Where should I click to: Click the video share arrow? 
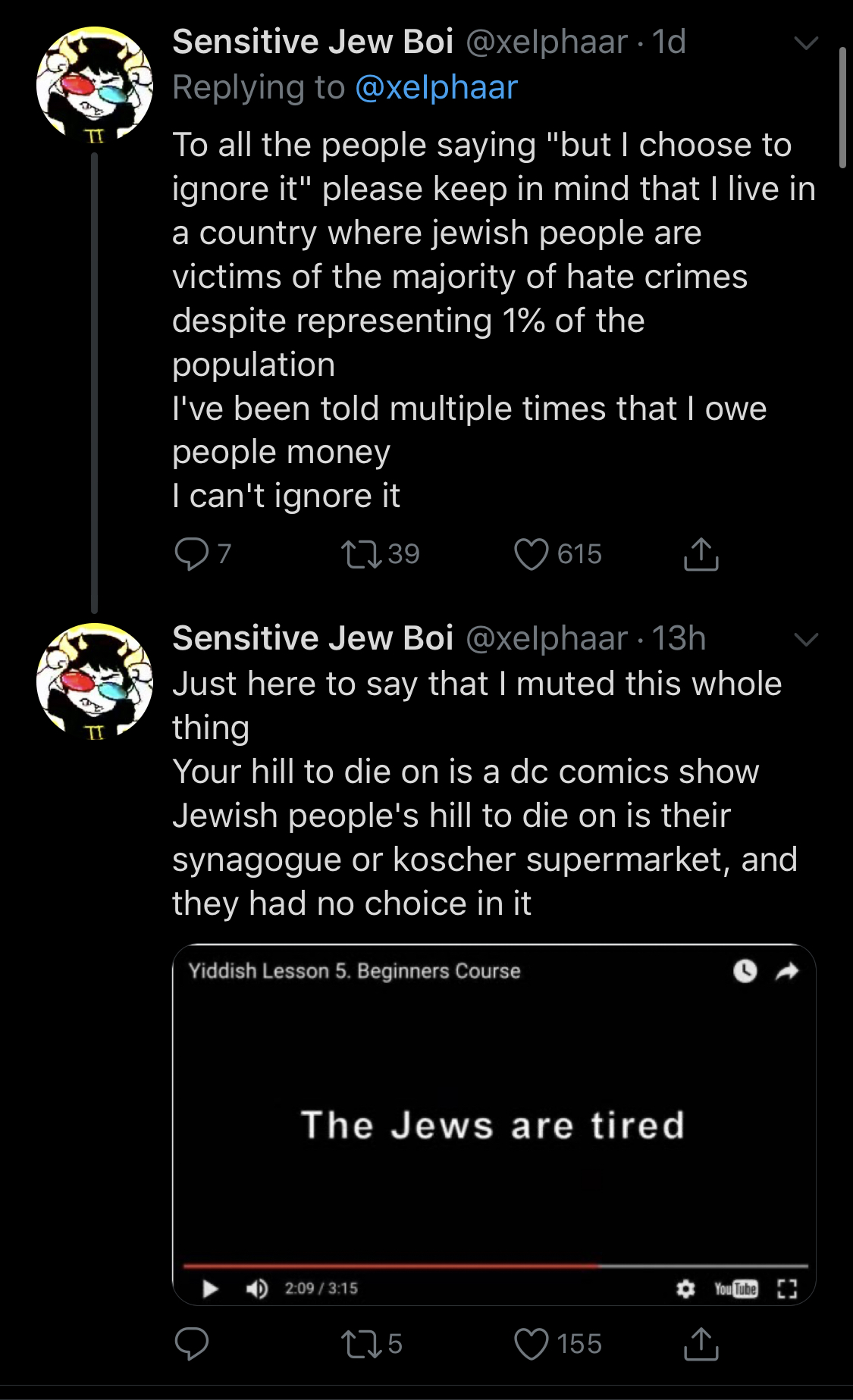point(788,971)
